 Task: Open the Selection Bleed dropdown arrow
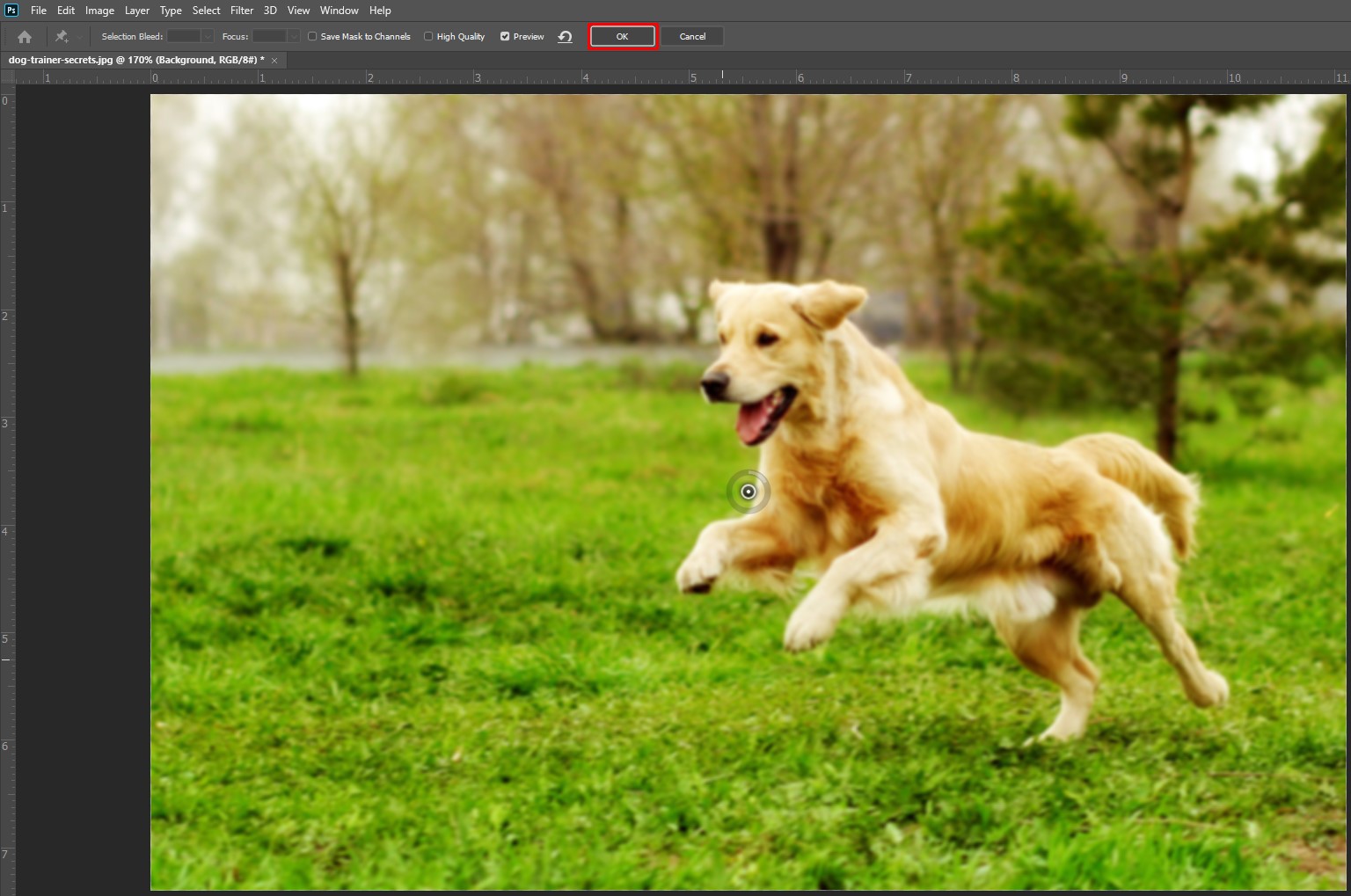click(x=208, y=37)
